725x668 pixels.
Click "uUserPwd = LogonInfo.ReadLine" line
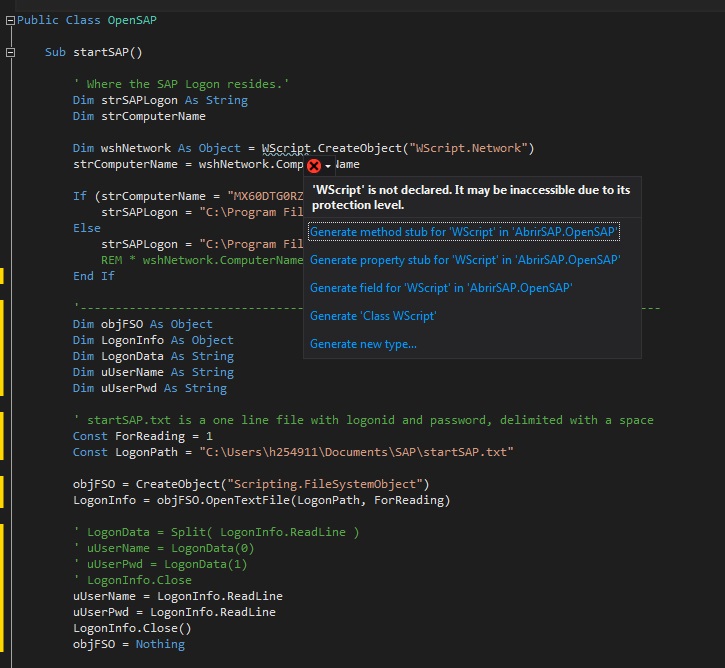click(174, 612)
